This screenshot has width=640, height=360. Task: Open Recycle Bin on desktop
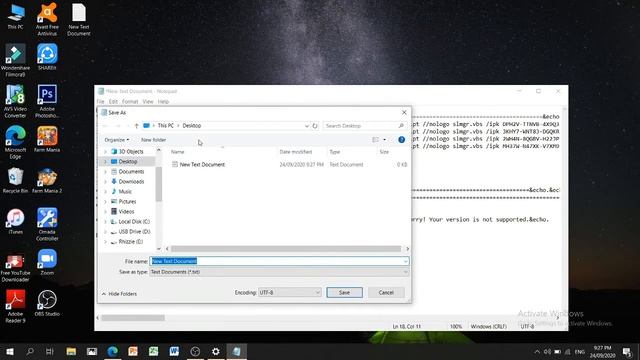click(x=16, y=180)
